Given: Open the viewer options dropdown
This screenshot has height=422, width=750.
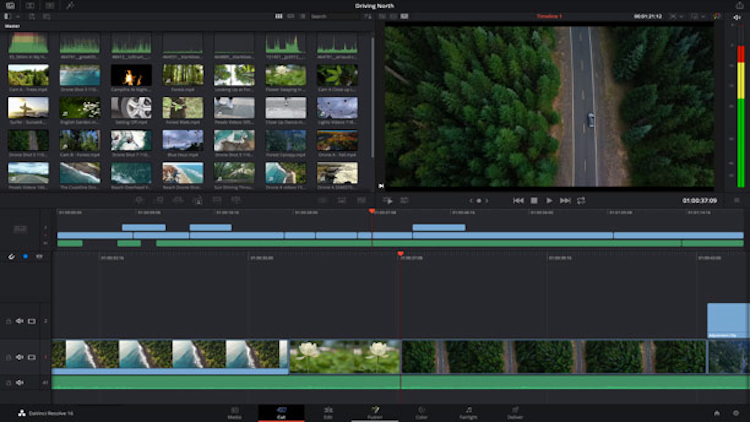Looking at the screenshot, I should [697, 16].
